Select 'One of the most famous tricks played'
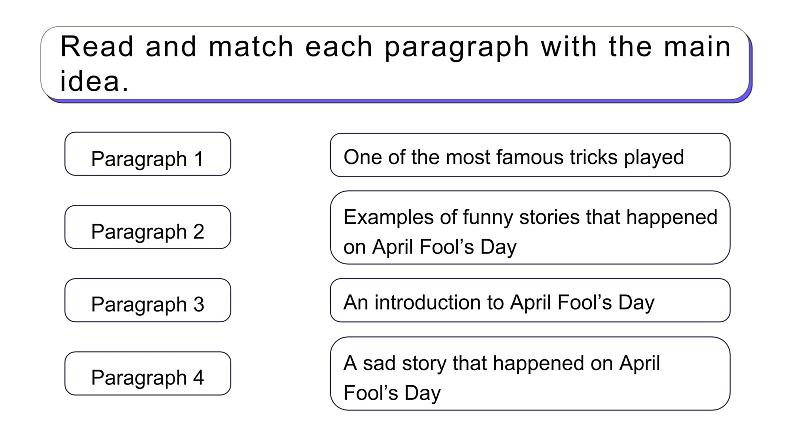794x447 pixels. tap(530, 155)
